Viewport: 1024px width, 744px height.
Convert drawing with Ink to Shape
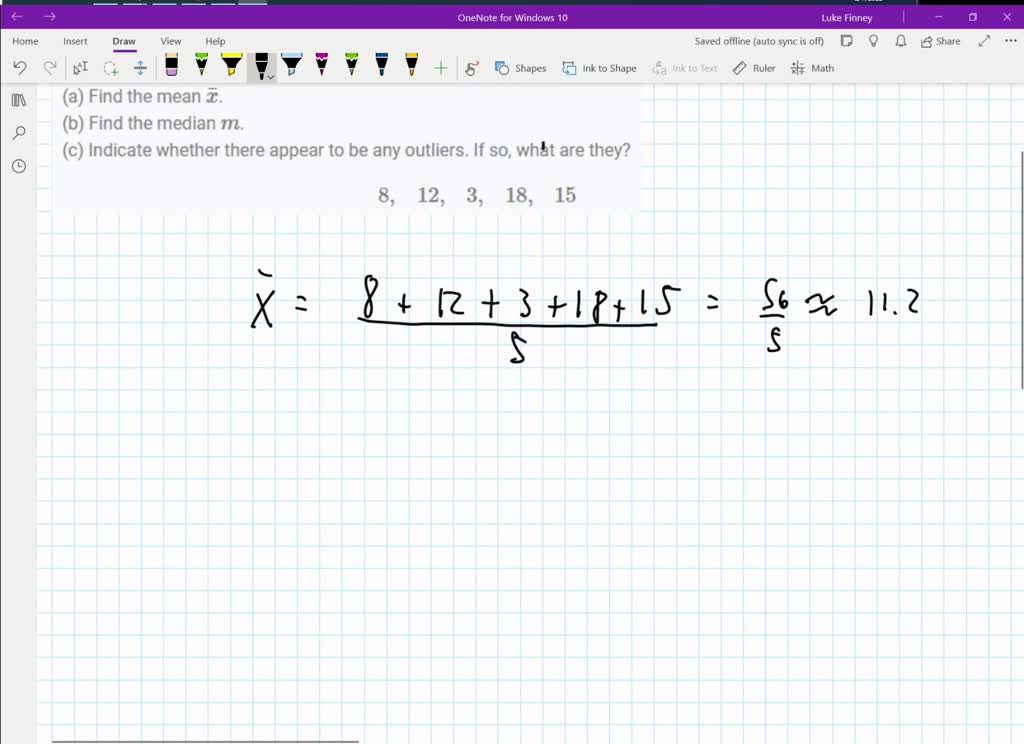[597, 67]
